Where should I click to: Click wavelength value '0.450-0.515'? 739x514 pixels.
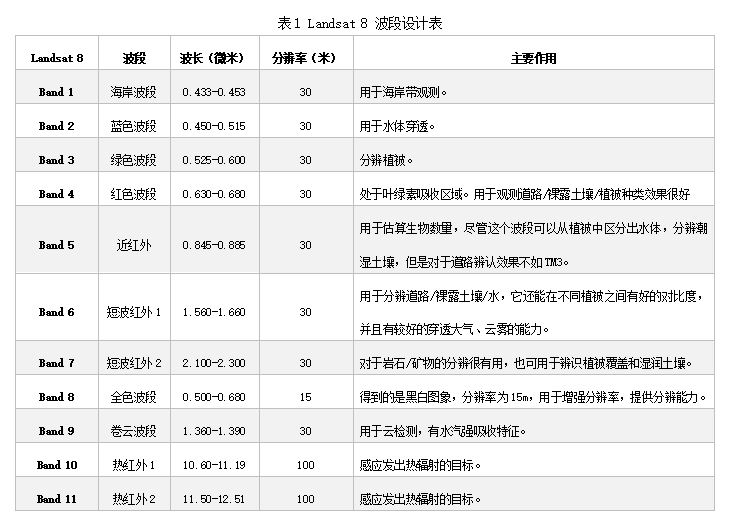(213, 126)
